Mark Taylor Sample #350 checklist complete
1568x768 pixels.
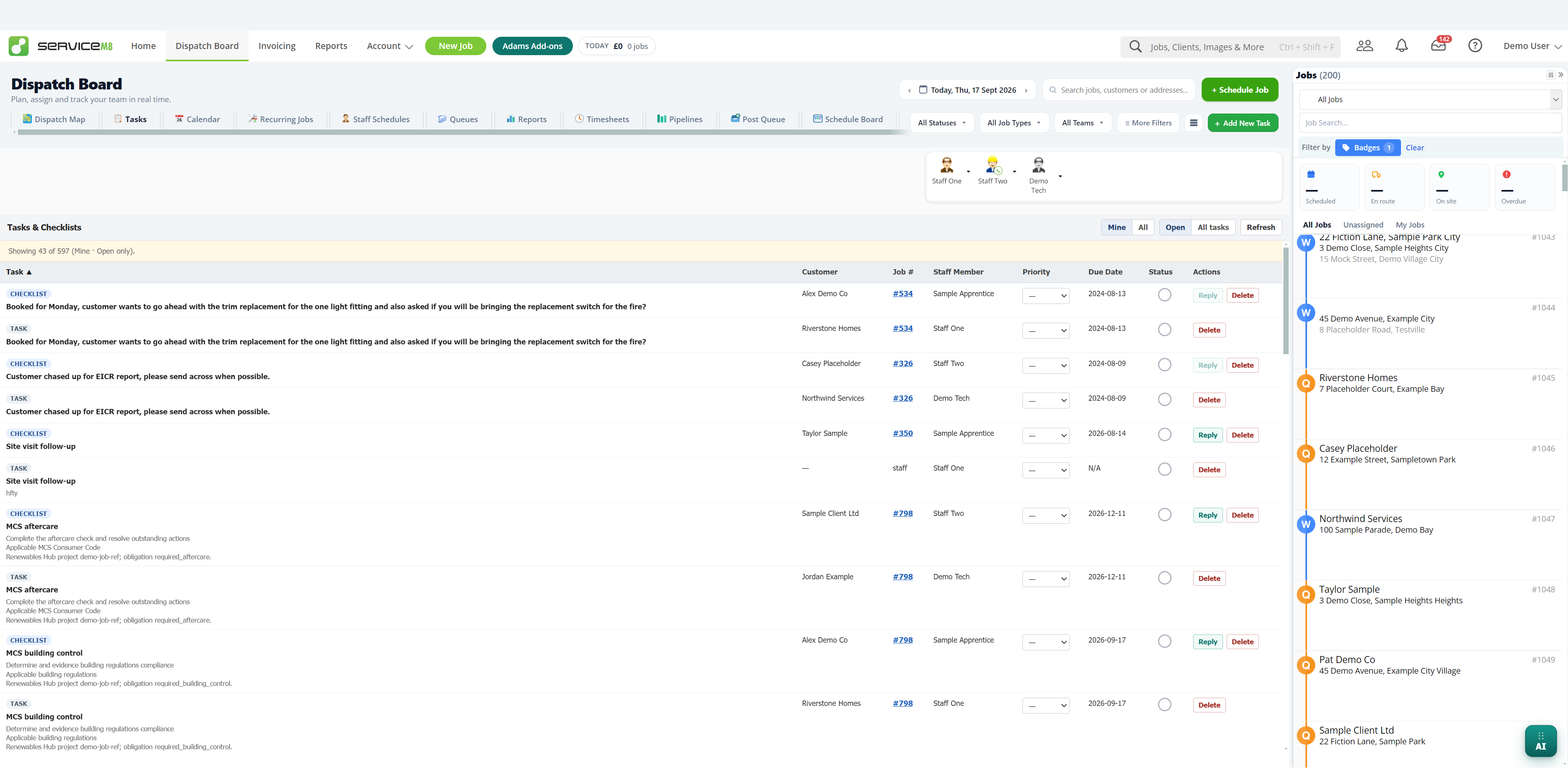[x=1165, y=434]
